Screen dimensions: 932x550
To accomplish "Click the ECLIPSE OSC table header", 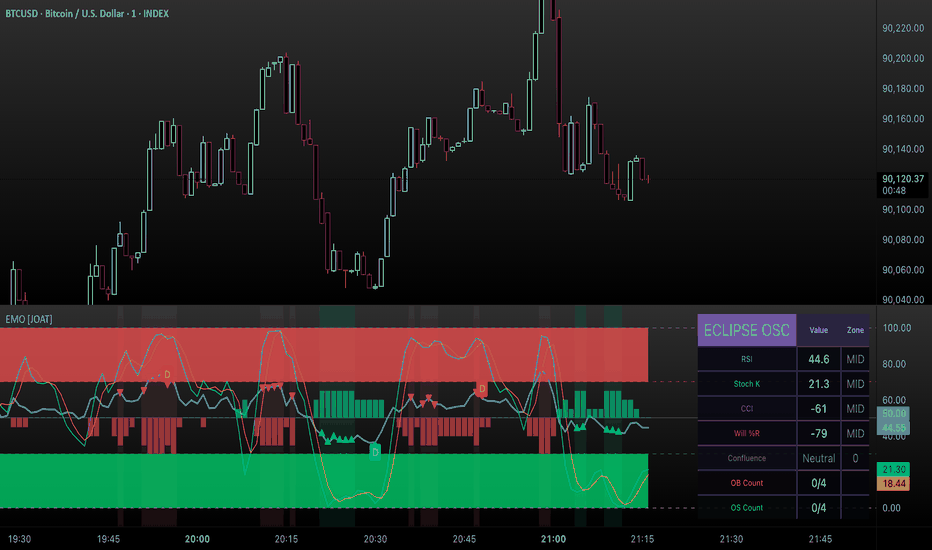I will (747, 330).
